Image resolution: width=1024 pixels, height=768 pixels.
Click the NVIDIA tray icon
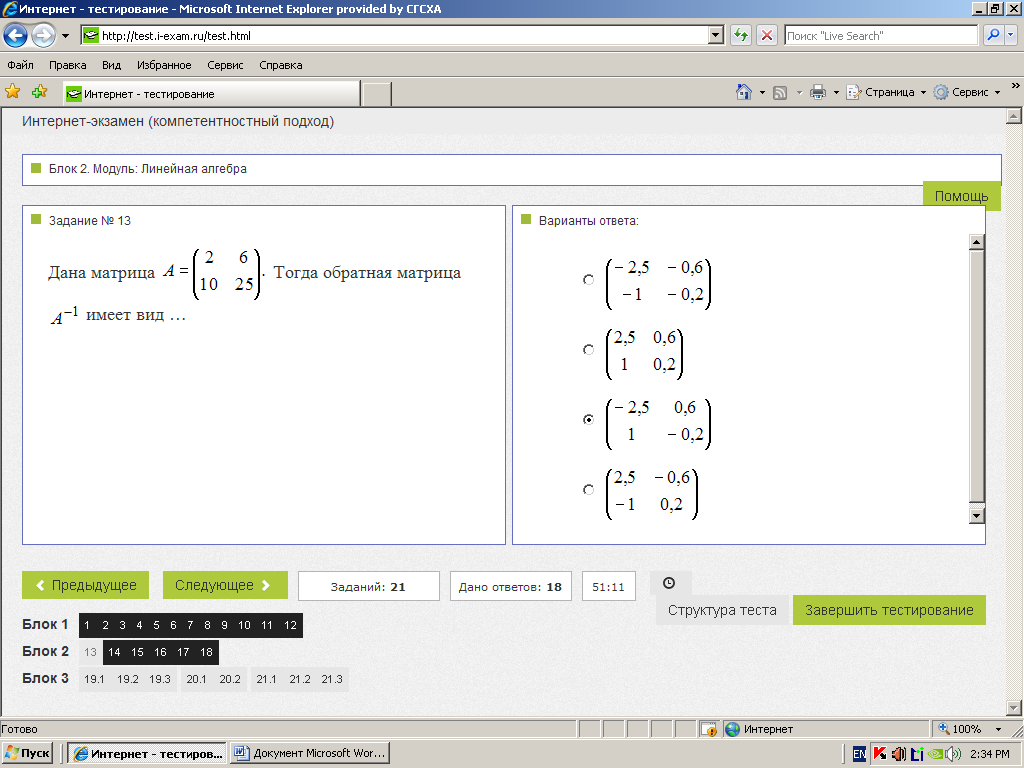click(935, 754)
